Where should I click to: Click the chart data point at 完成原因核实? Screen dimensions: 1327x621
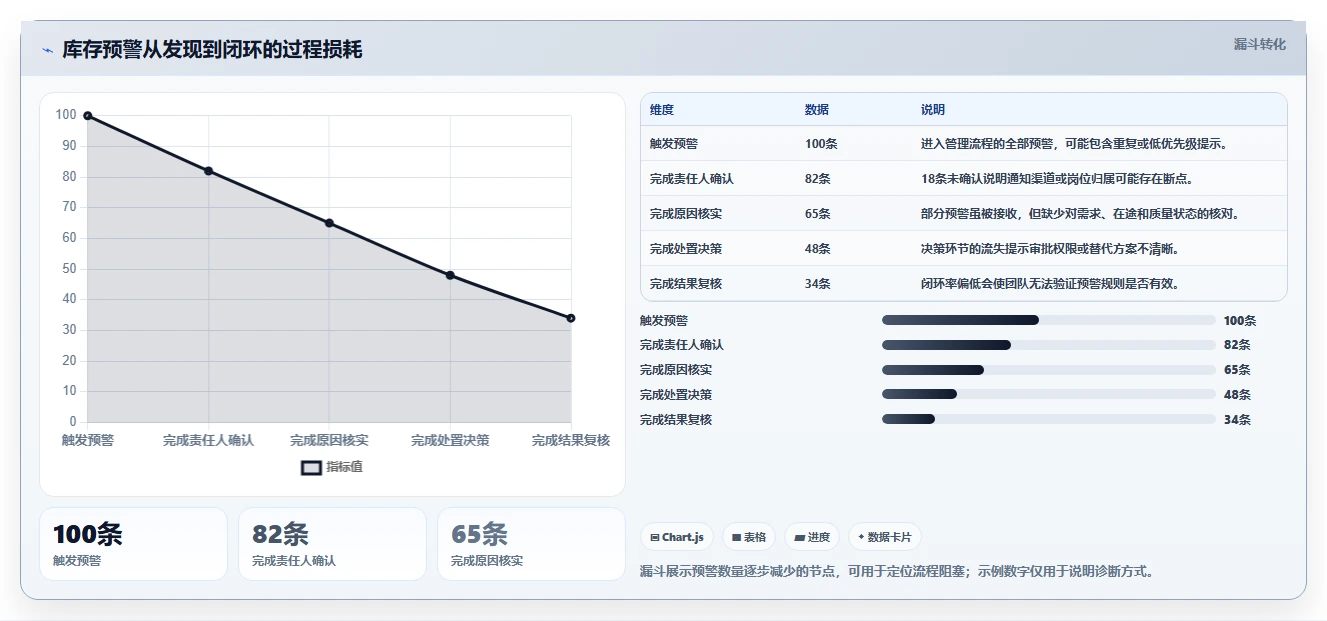pyautogui.click(x=329, y=223)
